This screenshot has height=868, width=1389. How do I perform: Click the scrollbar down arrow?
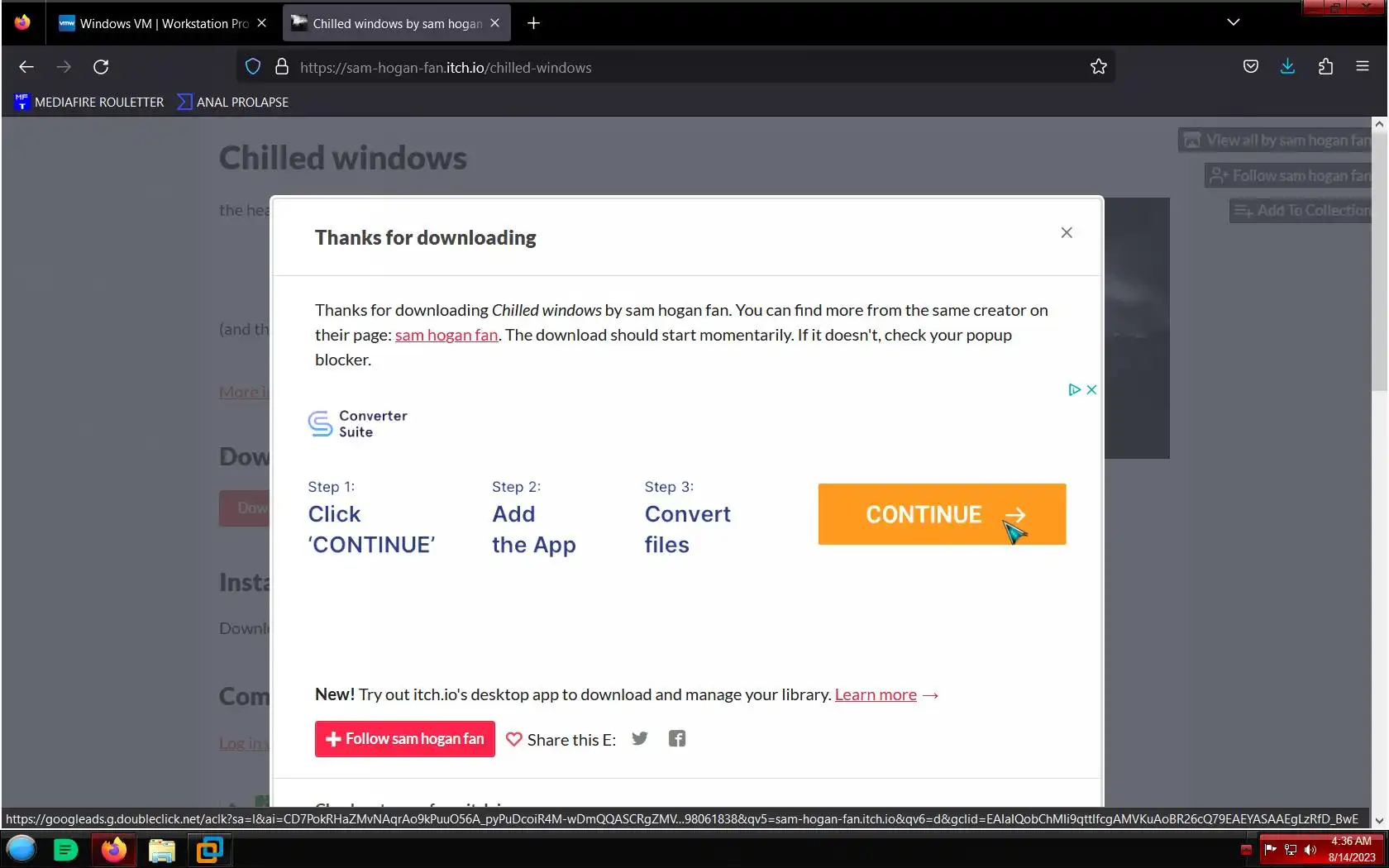[x=1378, y=820]
